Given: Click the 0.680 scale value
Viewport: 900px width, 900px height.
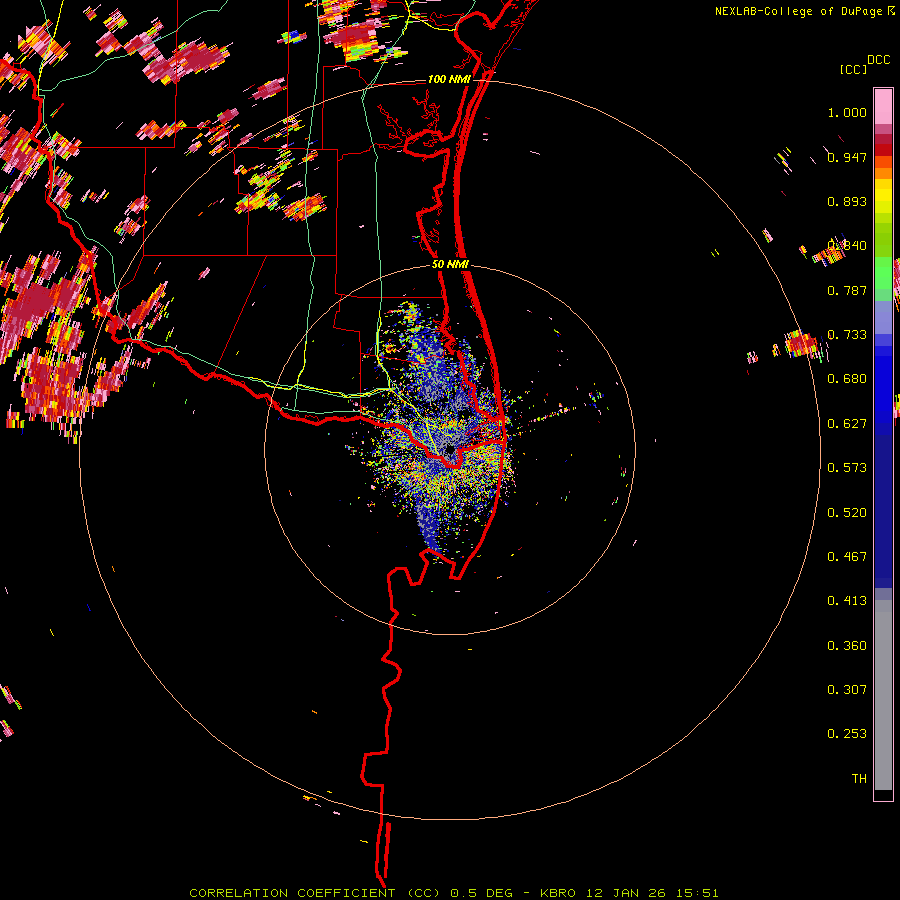Looking at the screenshot, I should [x=847, y=379].
